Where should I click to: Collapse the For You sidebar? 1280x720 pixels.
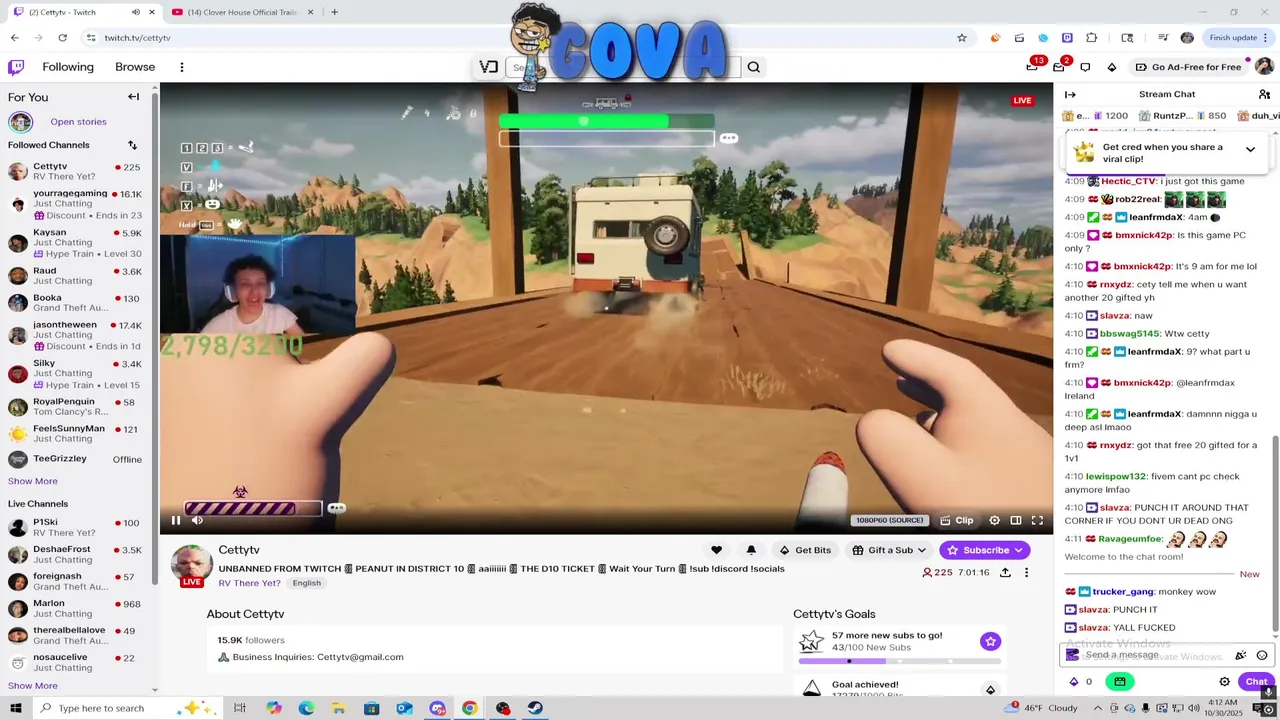coord(133,97)
